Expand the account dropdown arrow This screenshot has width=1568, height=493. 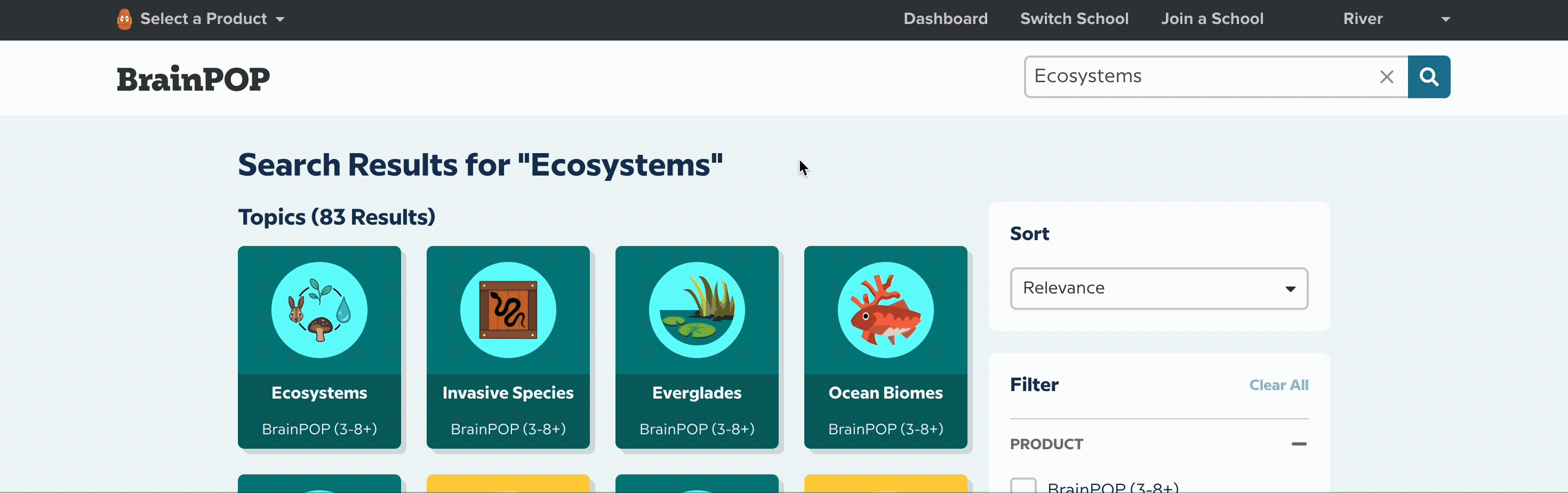1446,20
